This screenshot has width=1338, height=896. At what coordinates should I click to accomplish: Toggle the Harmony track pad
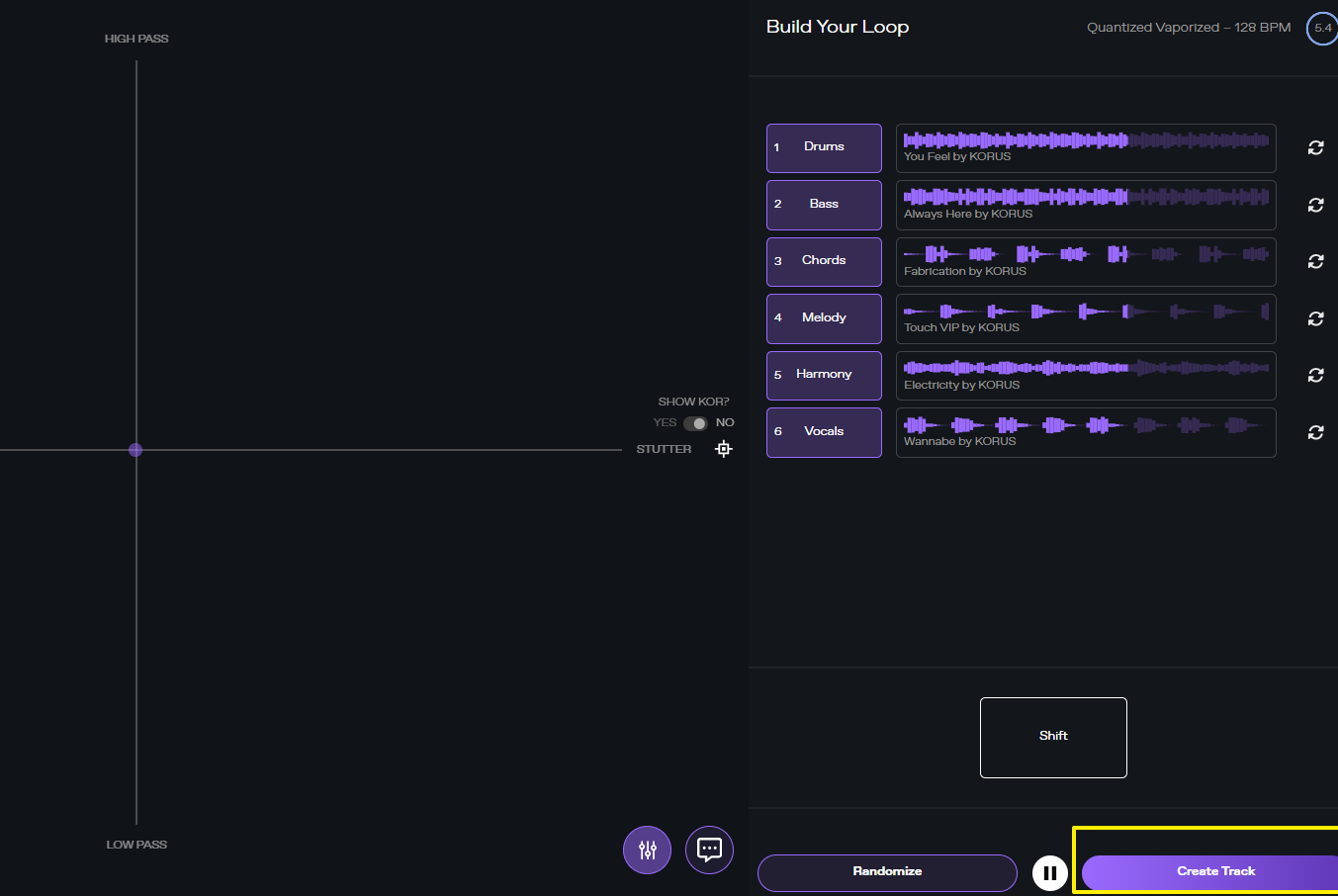coord(824,376)
